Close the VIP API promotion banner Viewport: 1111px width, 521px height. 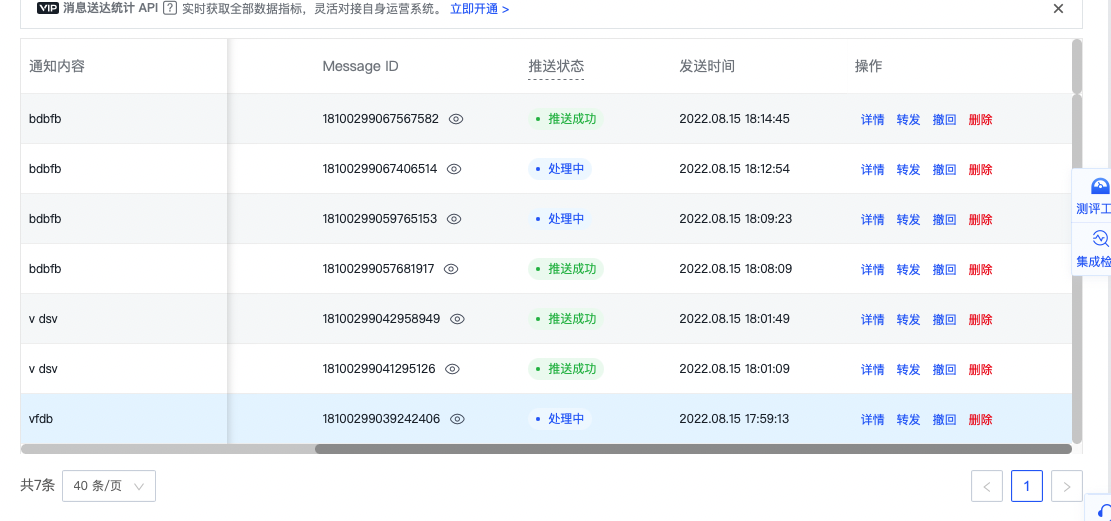point(1058,9)
